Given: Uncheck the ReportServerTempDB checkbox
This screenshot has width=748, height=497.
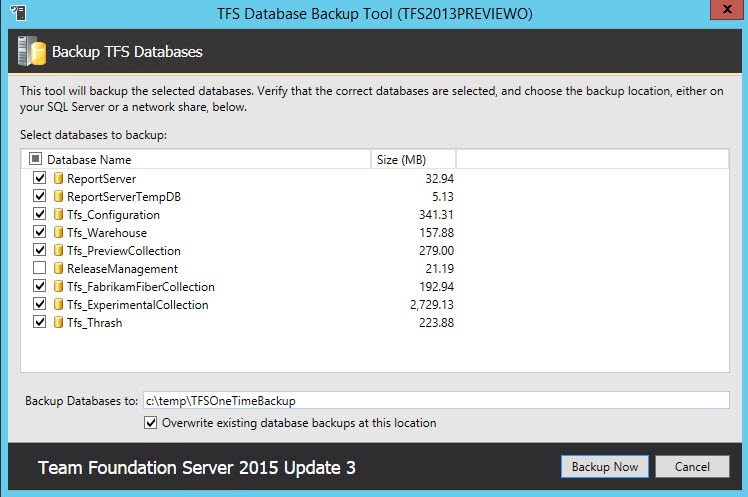Looking at the screenshot, I should (x=40, y=196).
